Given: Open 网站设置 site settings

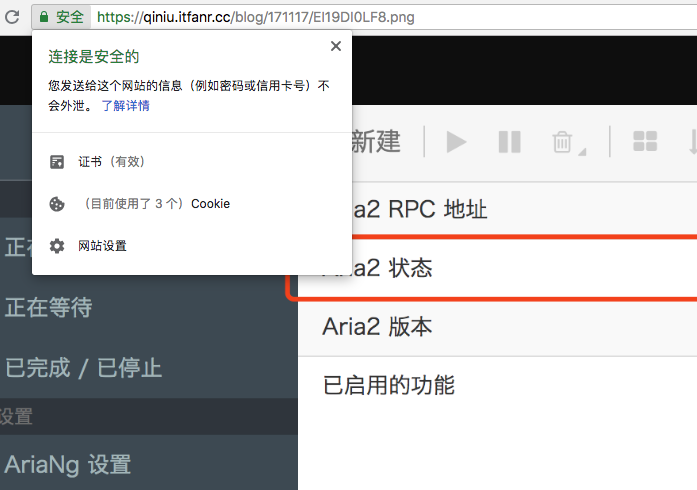Looking at the screenshot, I should coord(103,246).
